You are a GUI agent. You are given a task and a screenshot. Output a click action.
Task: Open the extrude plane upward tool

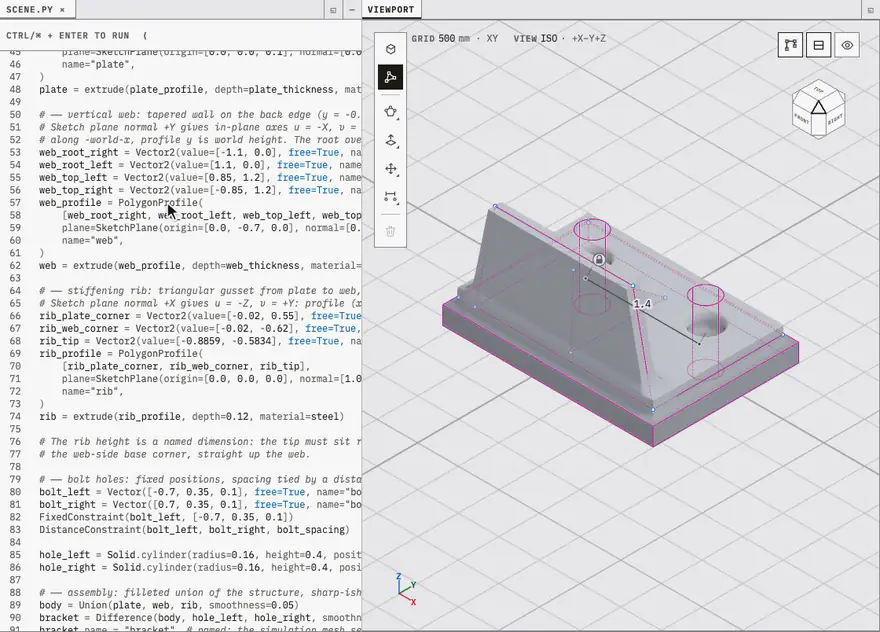tap(391, 141)
